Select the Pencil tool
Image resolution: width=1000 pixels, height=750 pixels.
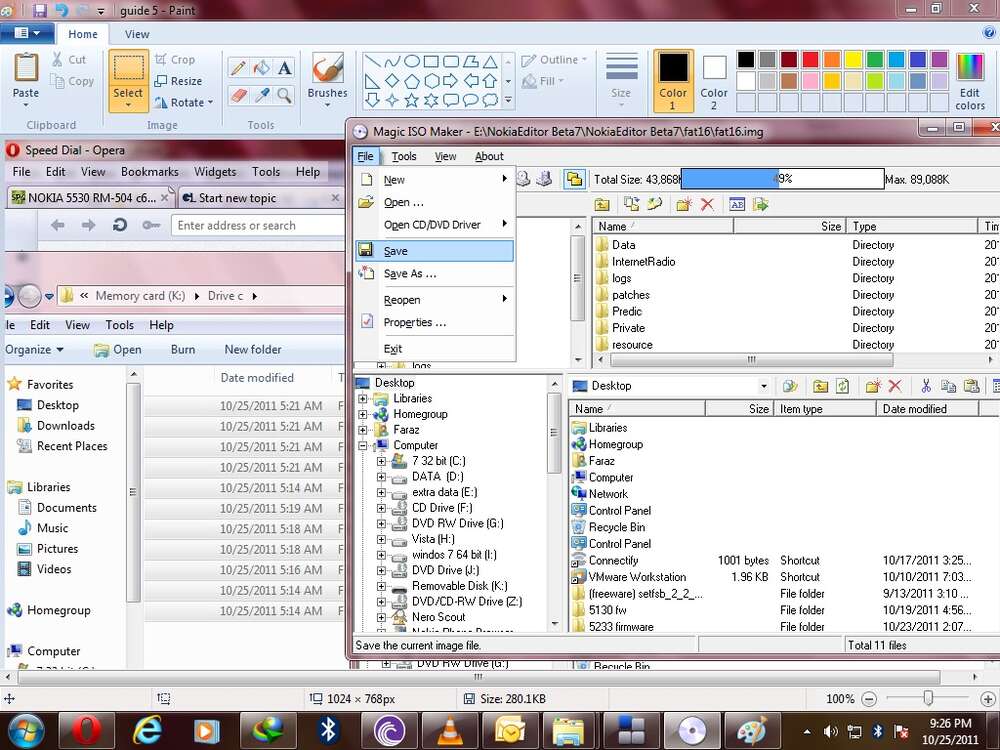[x=238, y=68]
